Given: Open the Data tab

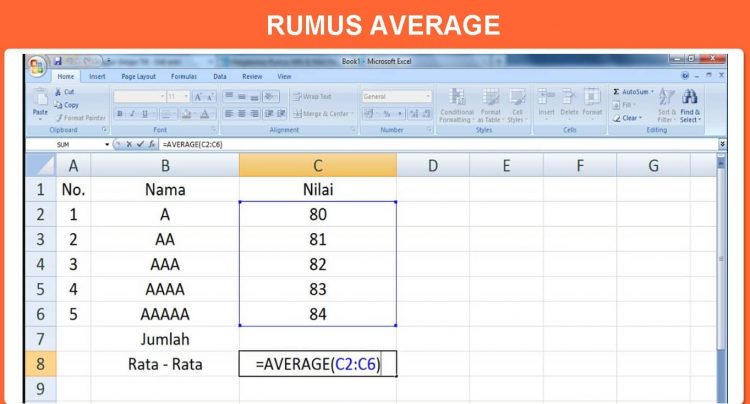Looking at the screenshot, I should coord(220,76).
